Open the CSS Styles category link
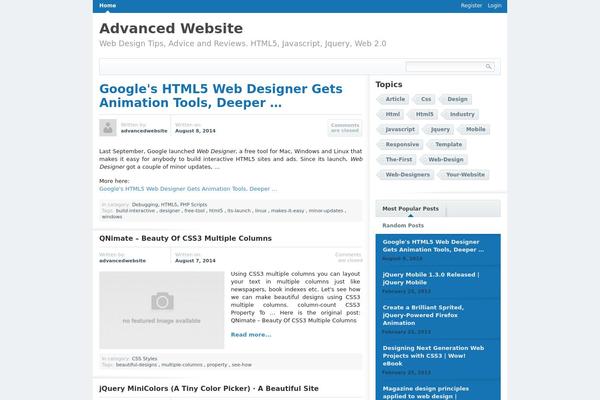600x400 pixels. coord(144,359)
